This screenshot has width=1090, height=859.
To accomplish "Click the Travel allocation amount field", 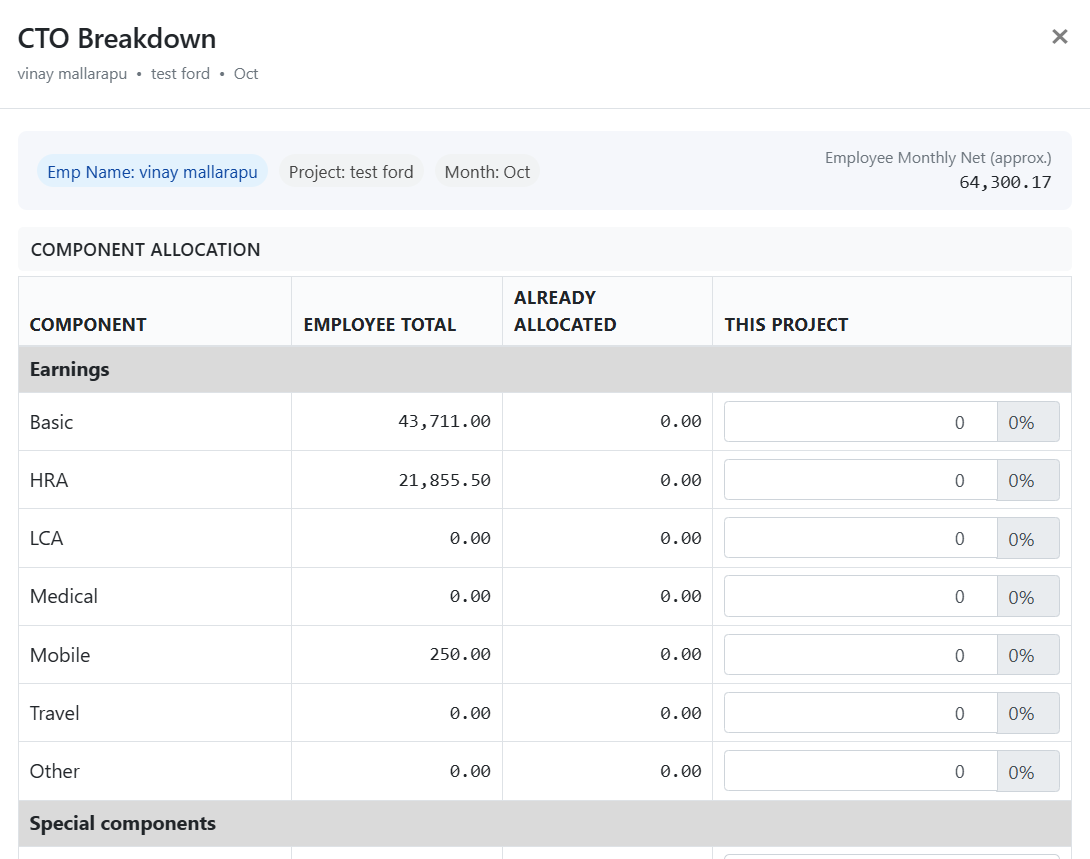I will pyautogui.click(x=860, y=713).
